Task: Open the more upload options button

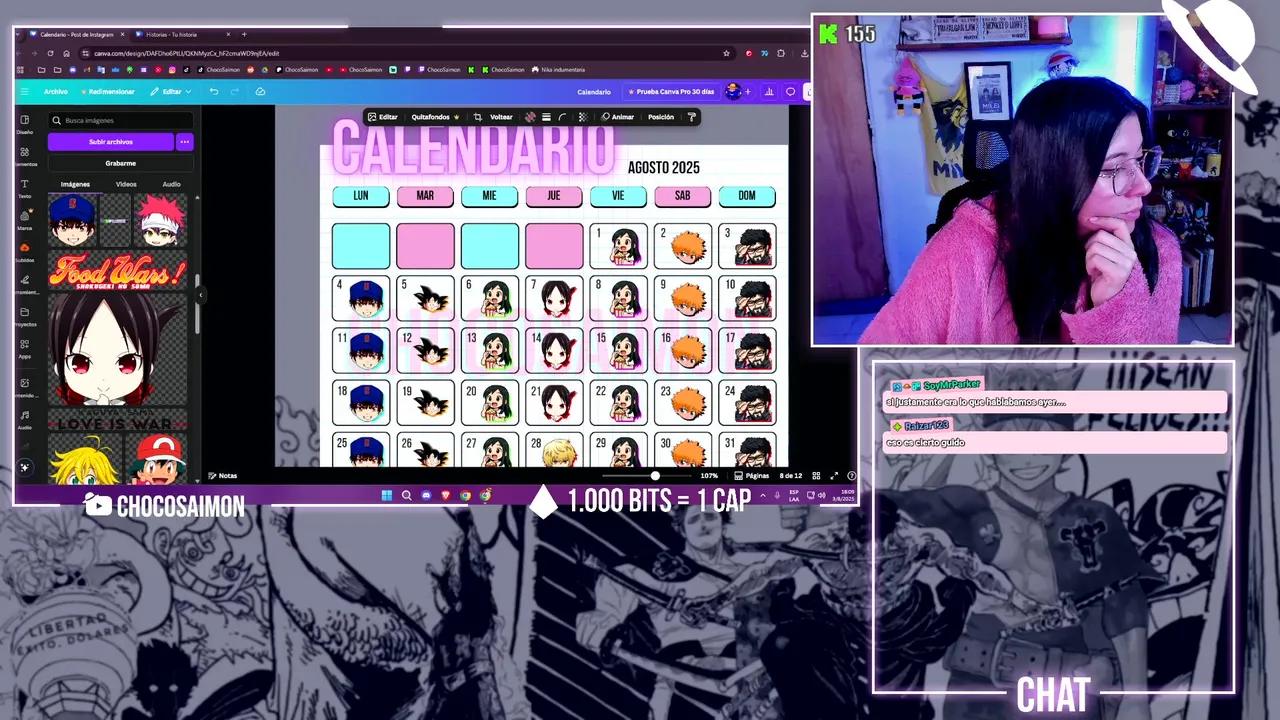Action: point(184,142)
